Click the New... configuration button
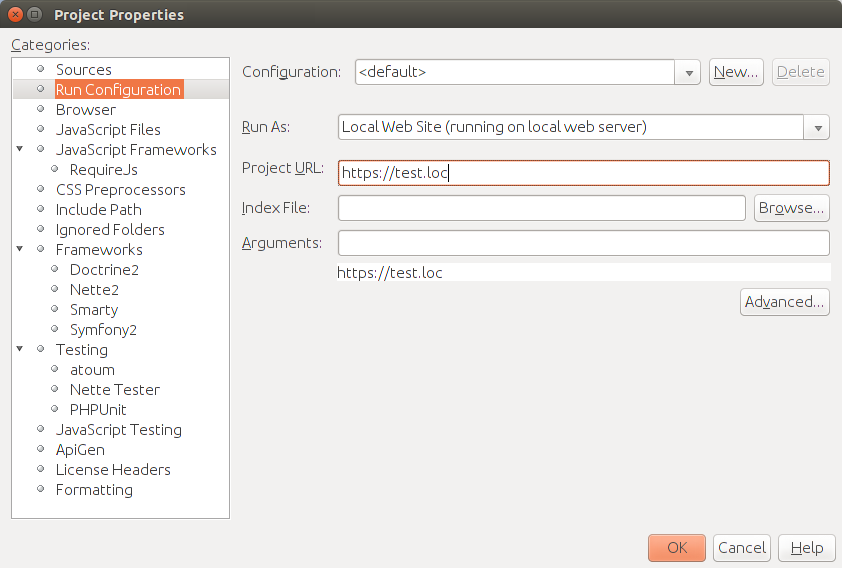This screenshot has width=842, height=568. 736,72
